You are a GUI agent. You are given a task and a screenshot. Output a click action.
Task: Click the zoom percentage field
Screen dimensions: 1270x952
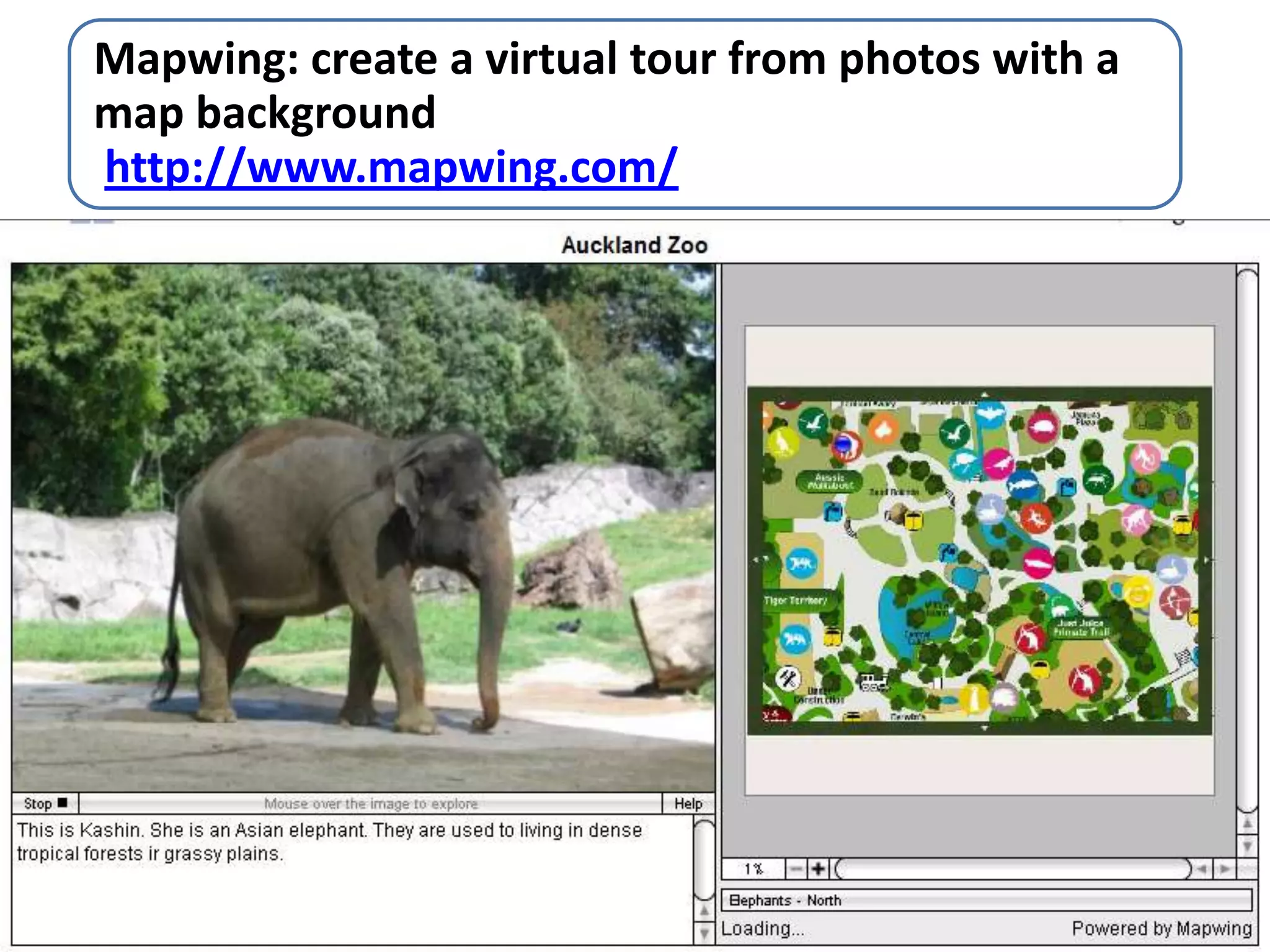(x=753, y=869)
